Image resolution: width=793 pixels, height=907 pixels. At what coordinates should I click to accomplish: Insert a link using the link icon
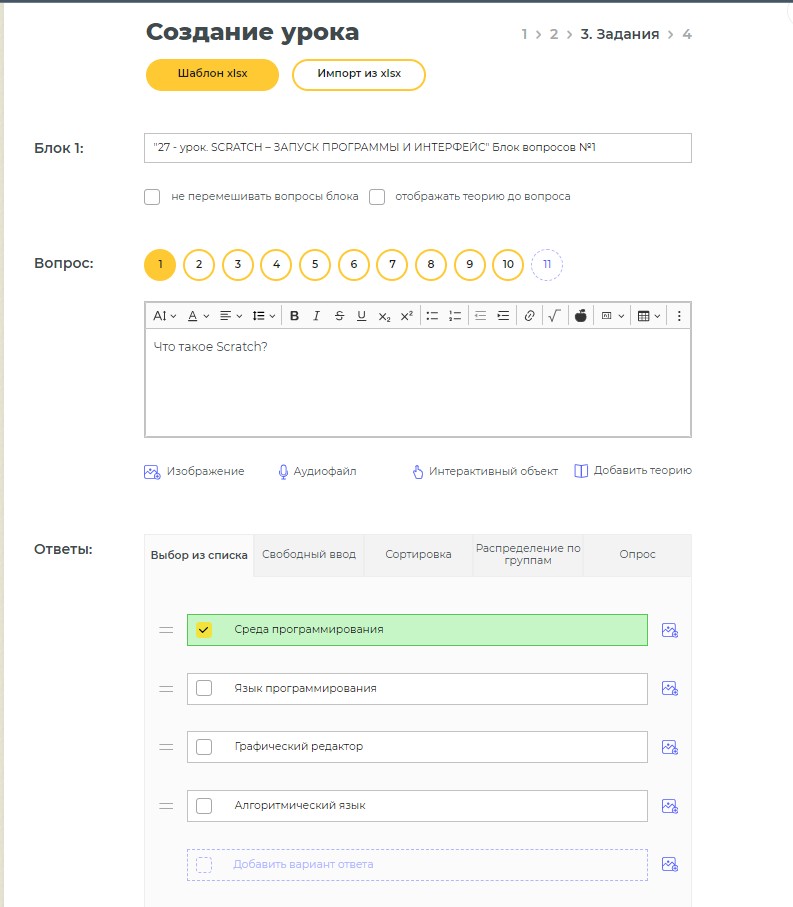[x=529, y=316]
